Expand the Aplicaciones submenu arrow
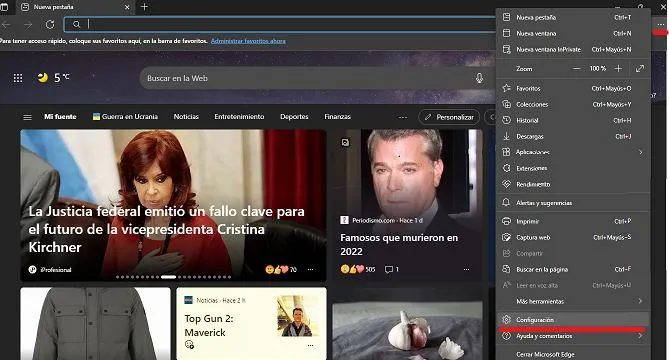Viewport: 669px width, 360px height. pyautogui.click(x=640, y=152)
